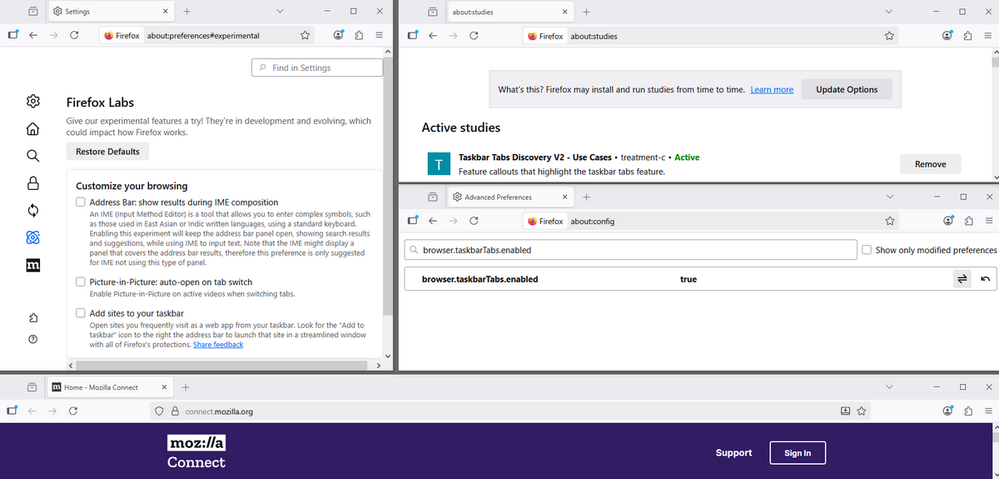Click the shield tracking protection icon for connect.mozilla.org
Screen dimensions: 999x479
click(158, 411)
